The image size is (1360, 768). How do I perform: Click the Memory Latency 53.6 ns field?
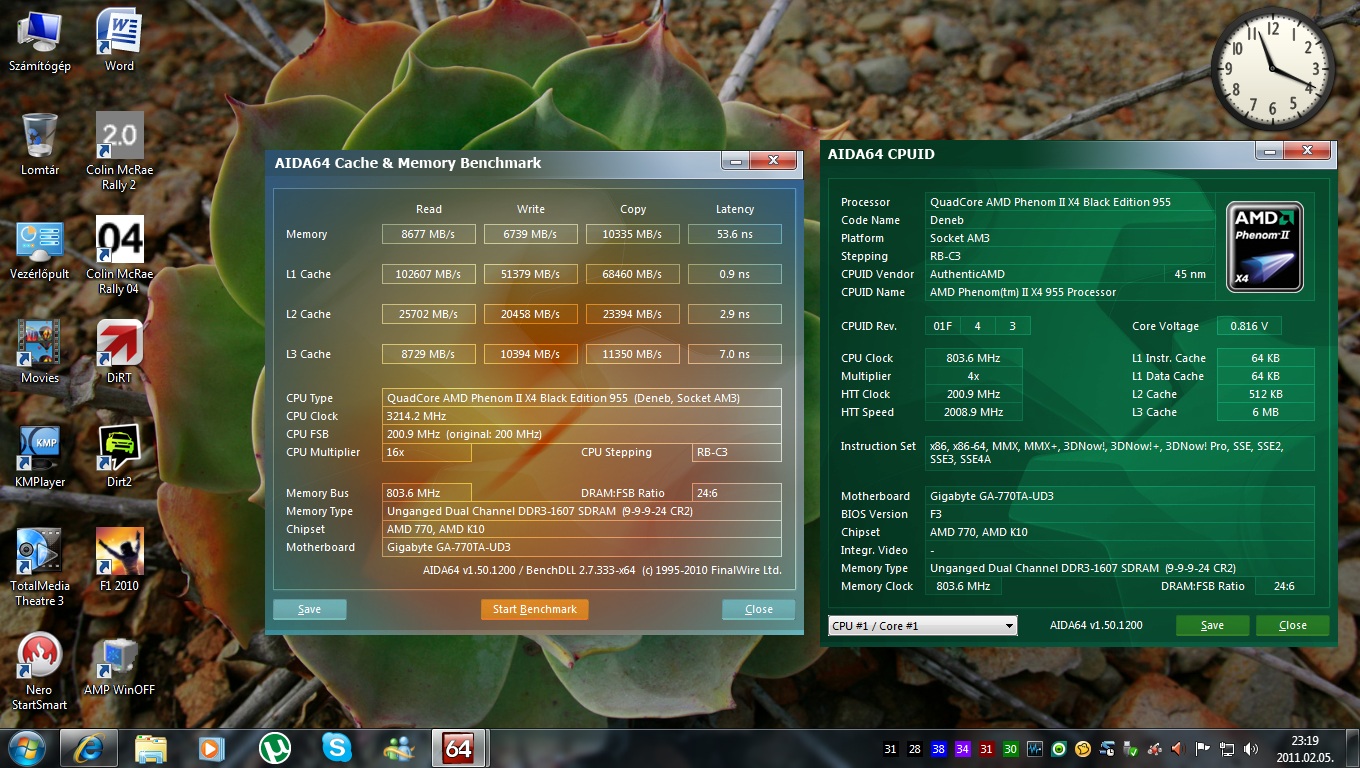733,234
